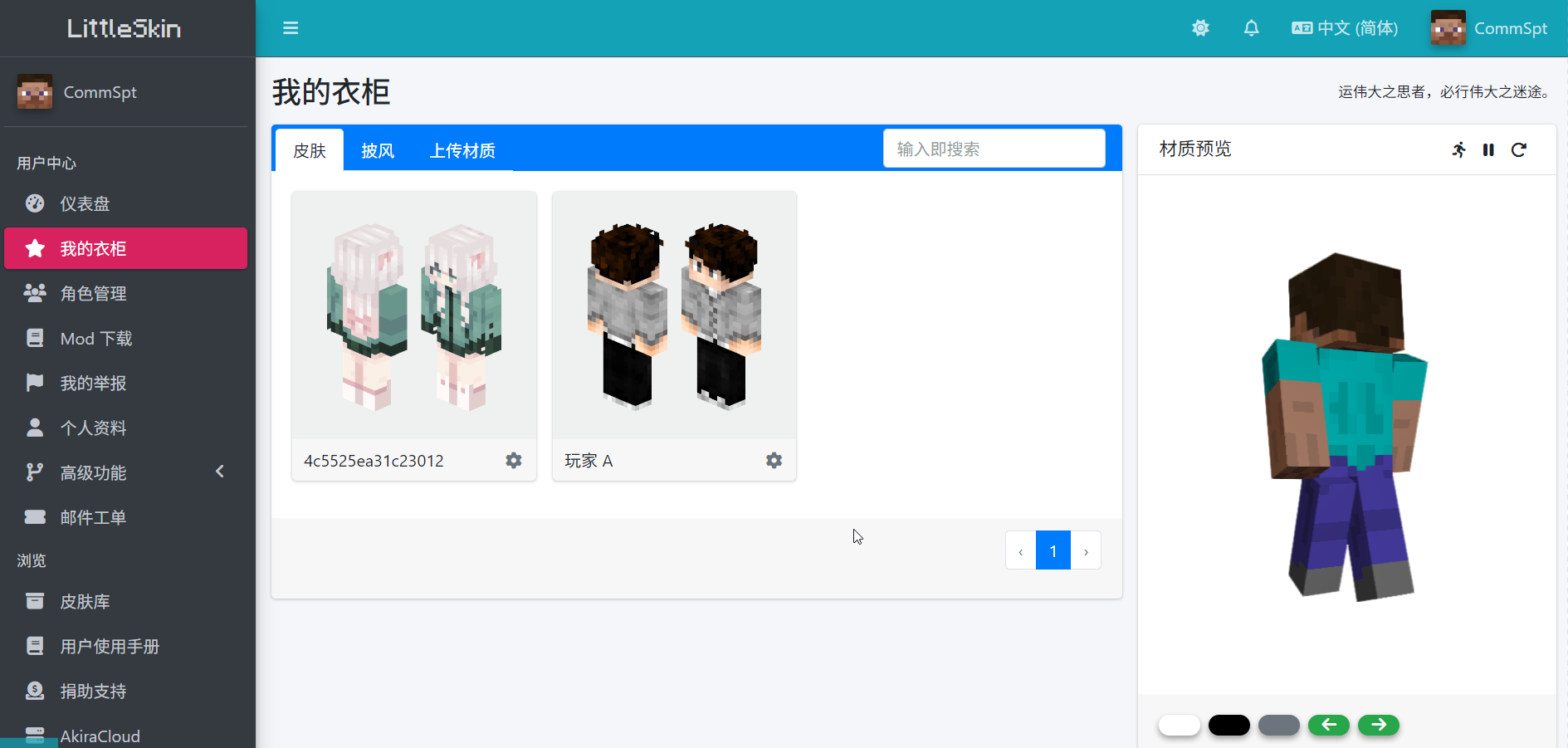Image resolution: width=1568 pixels, height=748 pixels.
Task: Switch to the 披风 cape tab
Action: [x=378, y=150]
